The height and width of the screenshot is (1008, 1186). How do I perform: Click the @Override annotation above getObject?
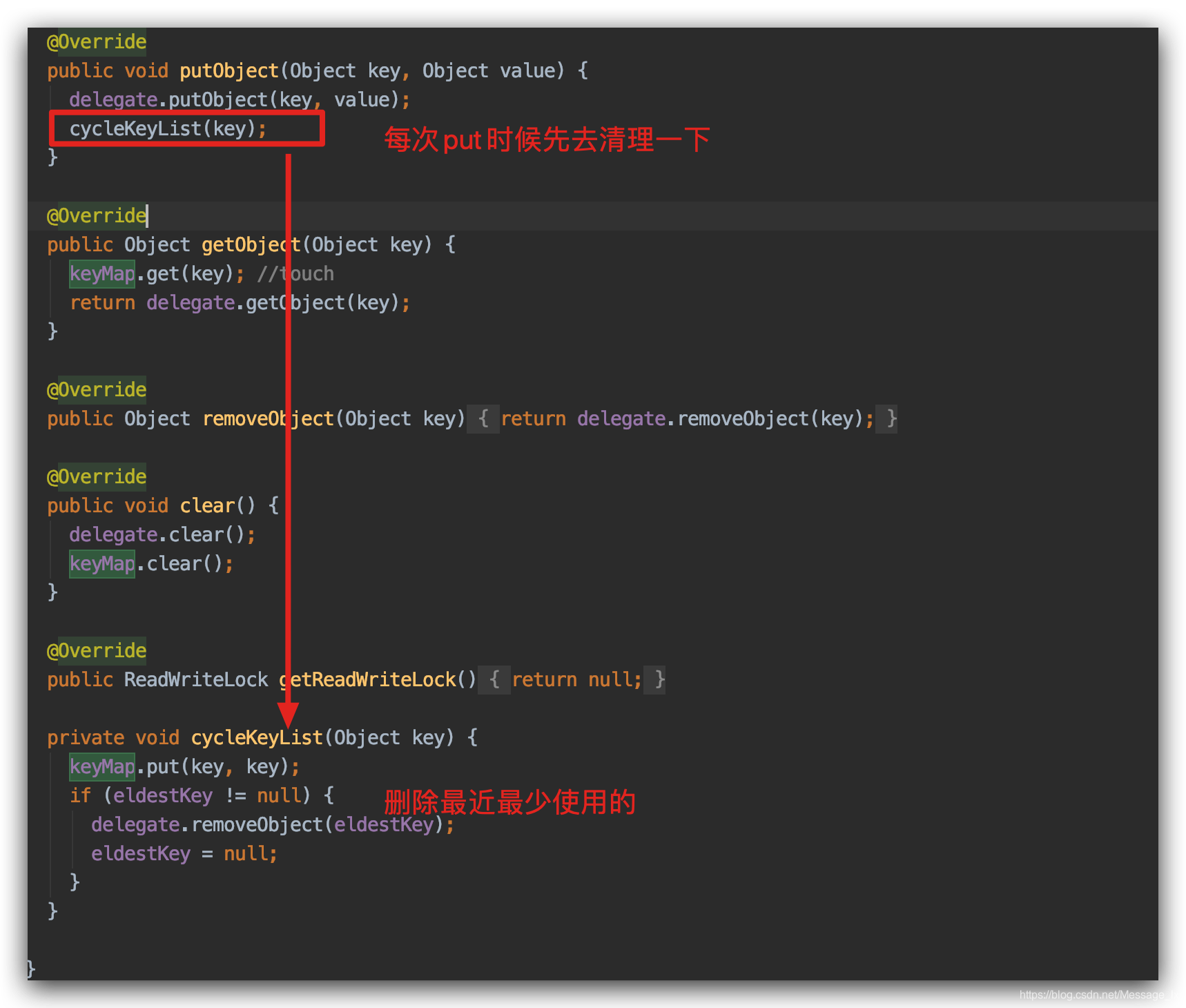[97, 216]
